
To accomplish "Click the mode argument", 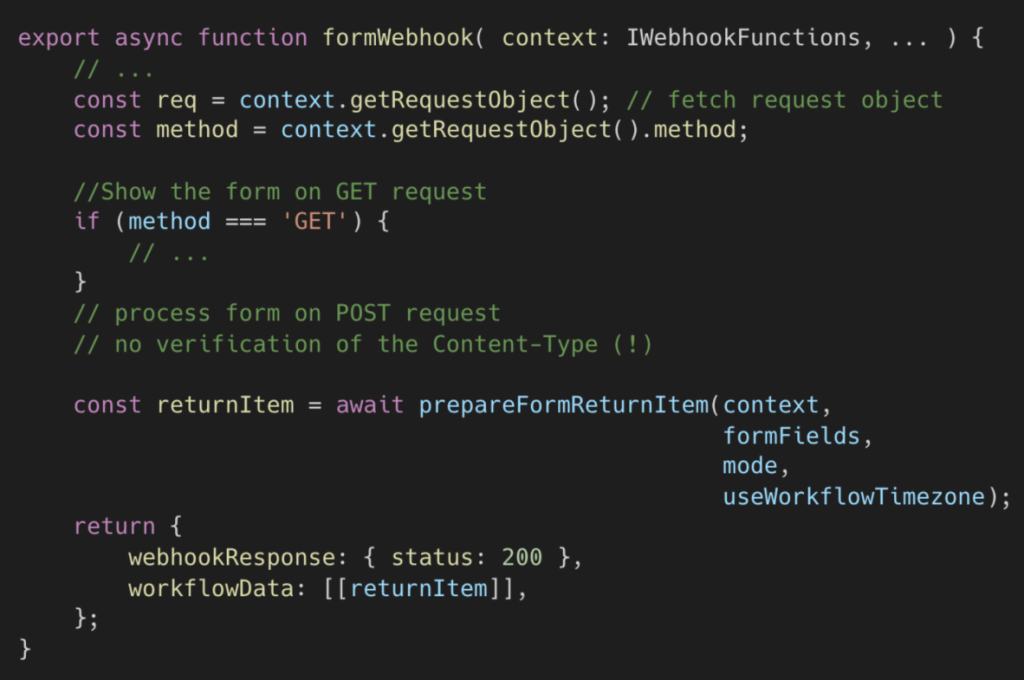I will (750, 466).
